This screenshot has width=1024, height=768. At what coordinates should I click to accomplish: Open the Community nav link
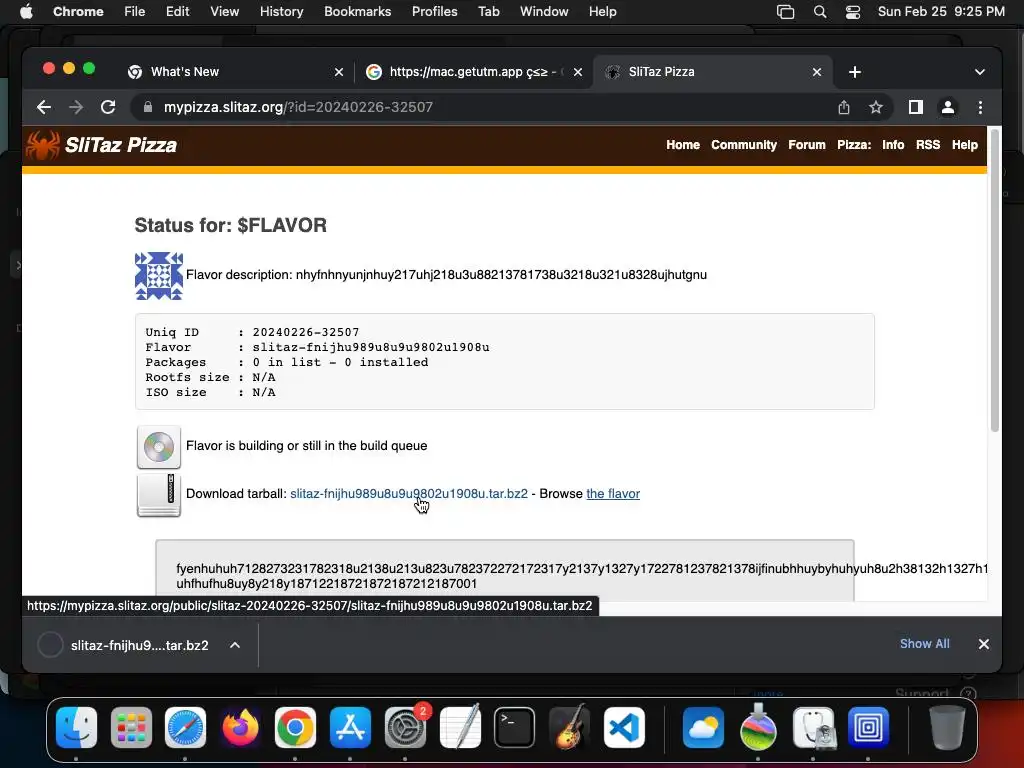[x=744, y=145]
